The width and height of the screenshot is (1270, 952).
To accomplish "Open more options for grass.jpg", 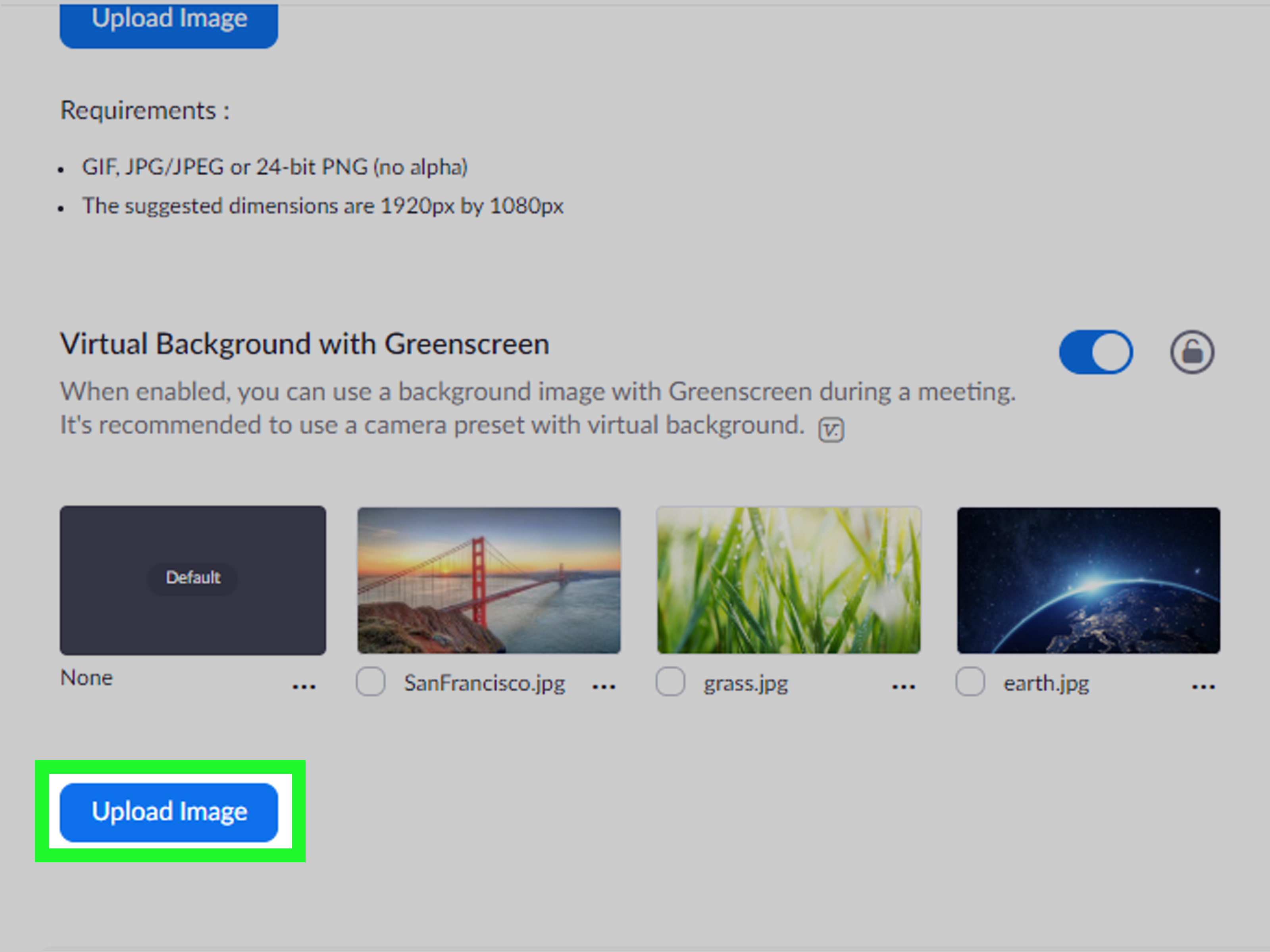I will [x=903, y=686].
